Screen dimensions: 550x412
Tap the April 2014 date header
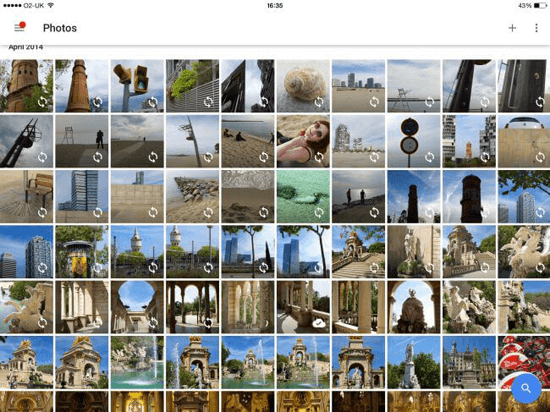(26, 47)
